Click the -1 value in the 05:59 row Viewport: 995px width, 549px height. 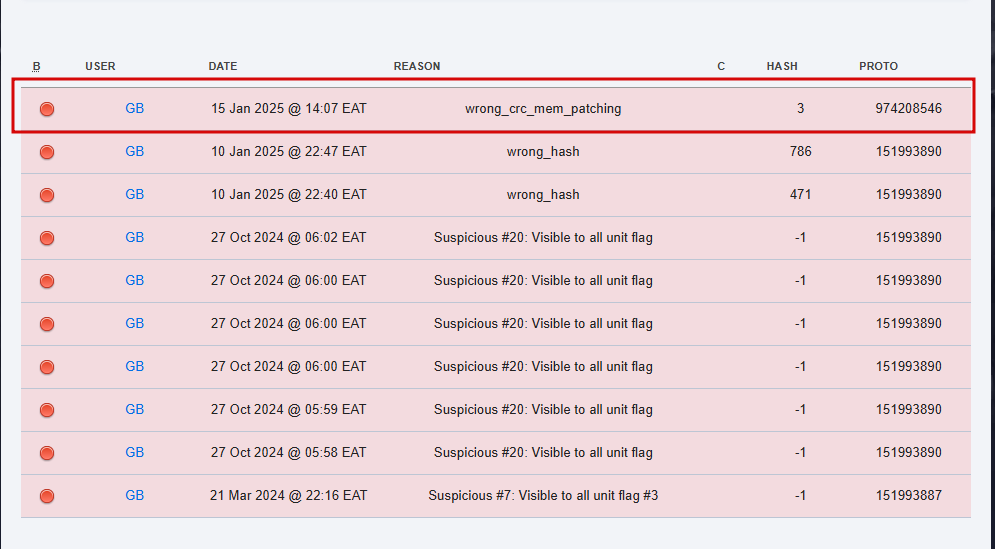pos(801,409)
